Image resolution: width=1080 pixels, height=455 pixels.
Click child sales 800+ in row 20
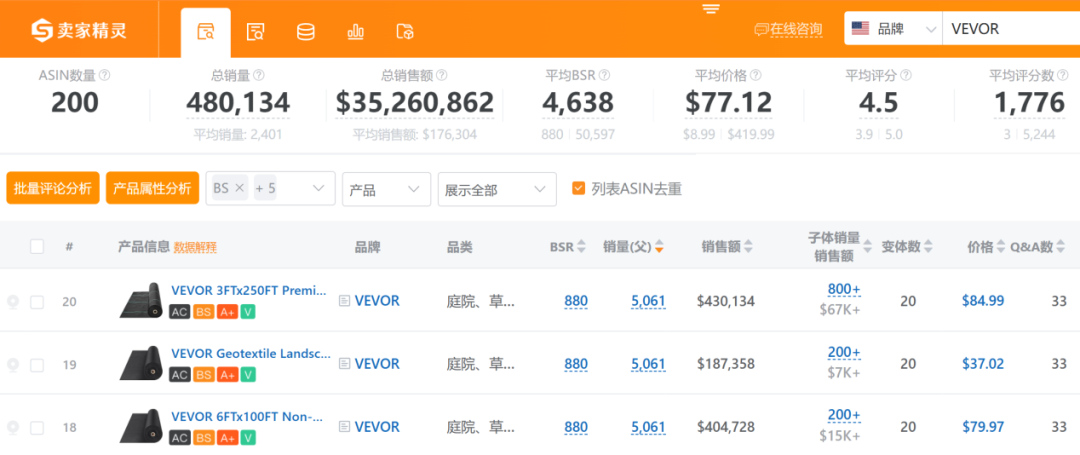pos(844,289)
